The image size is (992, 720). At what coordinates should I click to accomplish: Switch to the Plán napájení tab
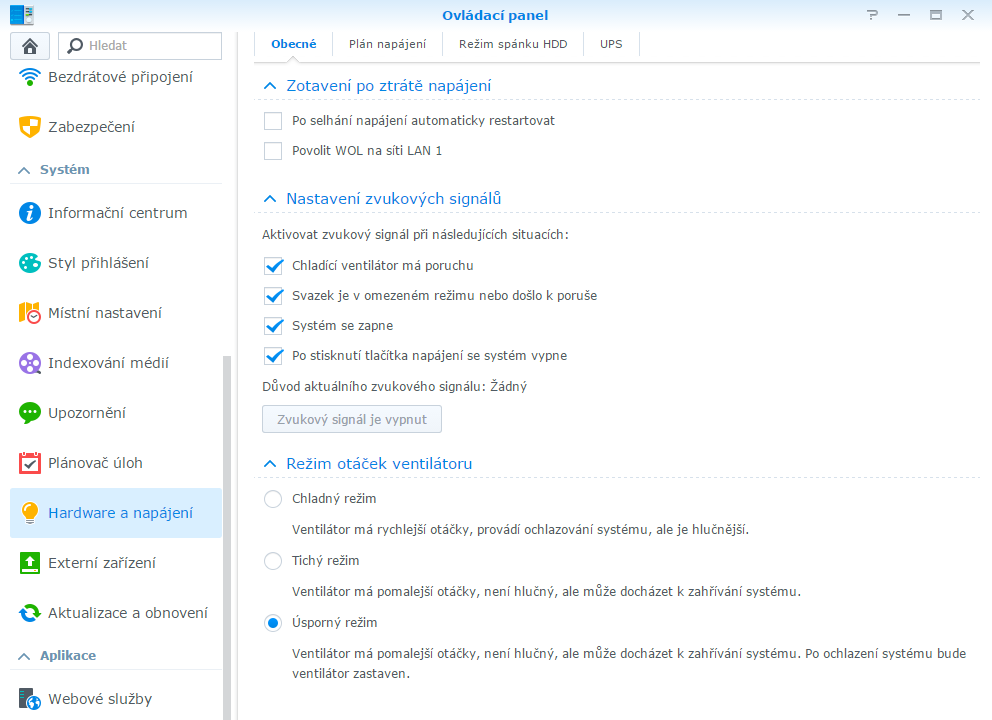387,44
